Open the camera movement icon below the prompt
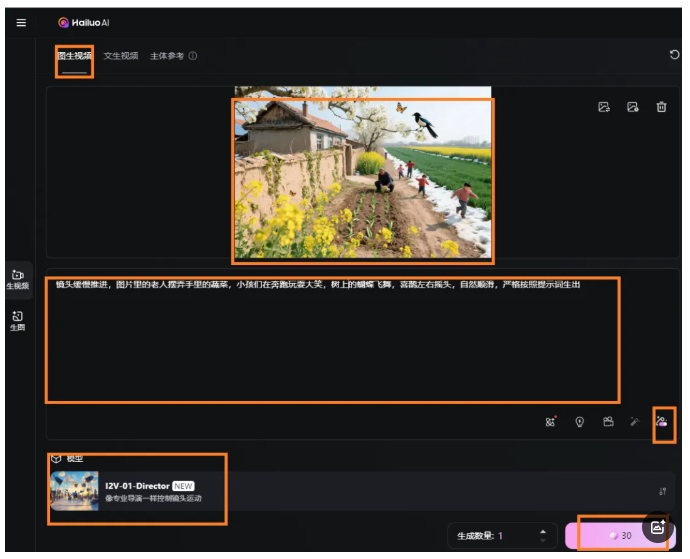690x559 pixels. click(x=607, y=422)
